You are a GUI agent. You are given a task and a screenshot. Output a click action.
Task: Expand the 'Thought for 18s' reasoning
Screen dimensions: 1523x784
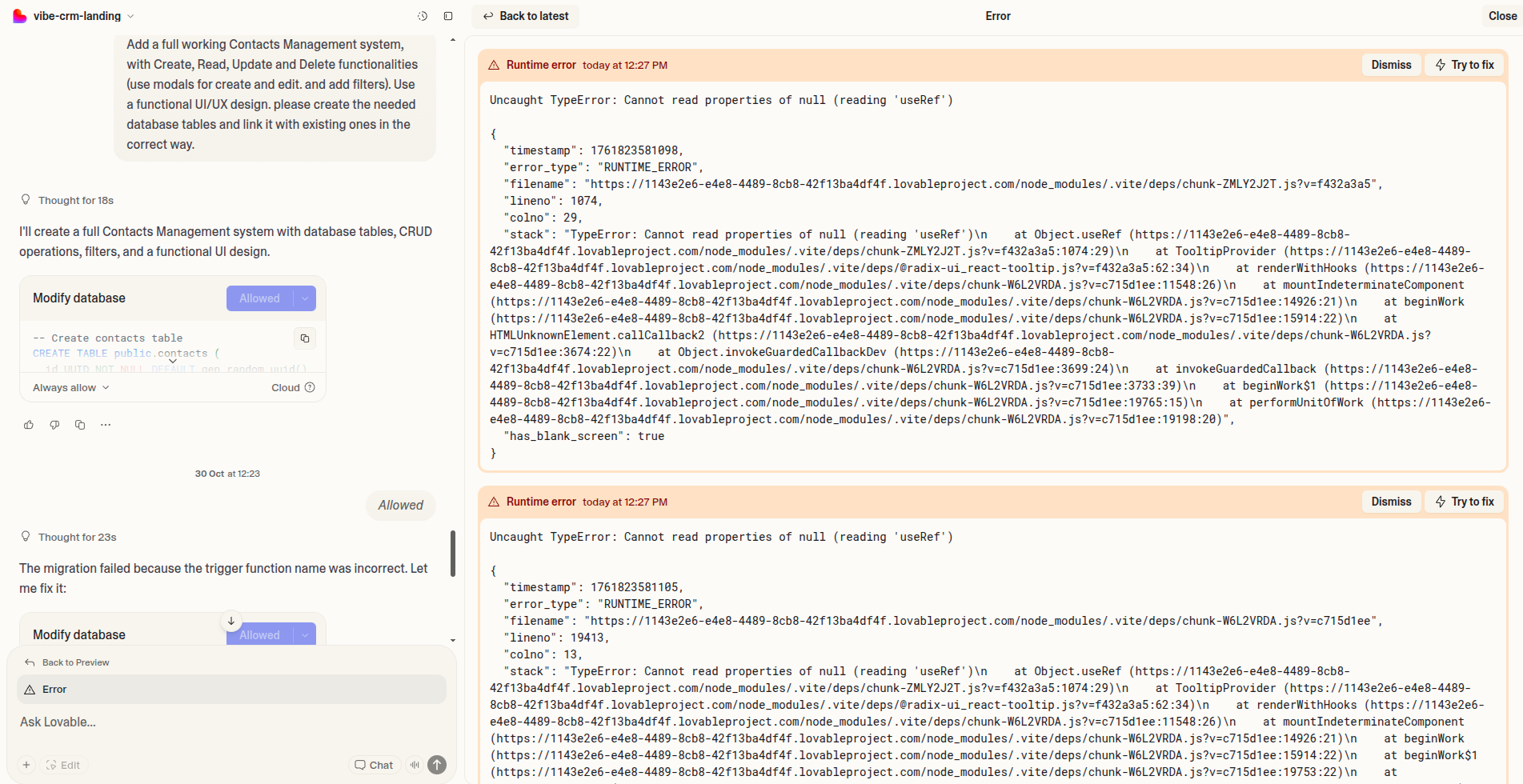click(x=75, y=201)
